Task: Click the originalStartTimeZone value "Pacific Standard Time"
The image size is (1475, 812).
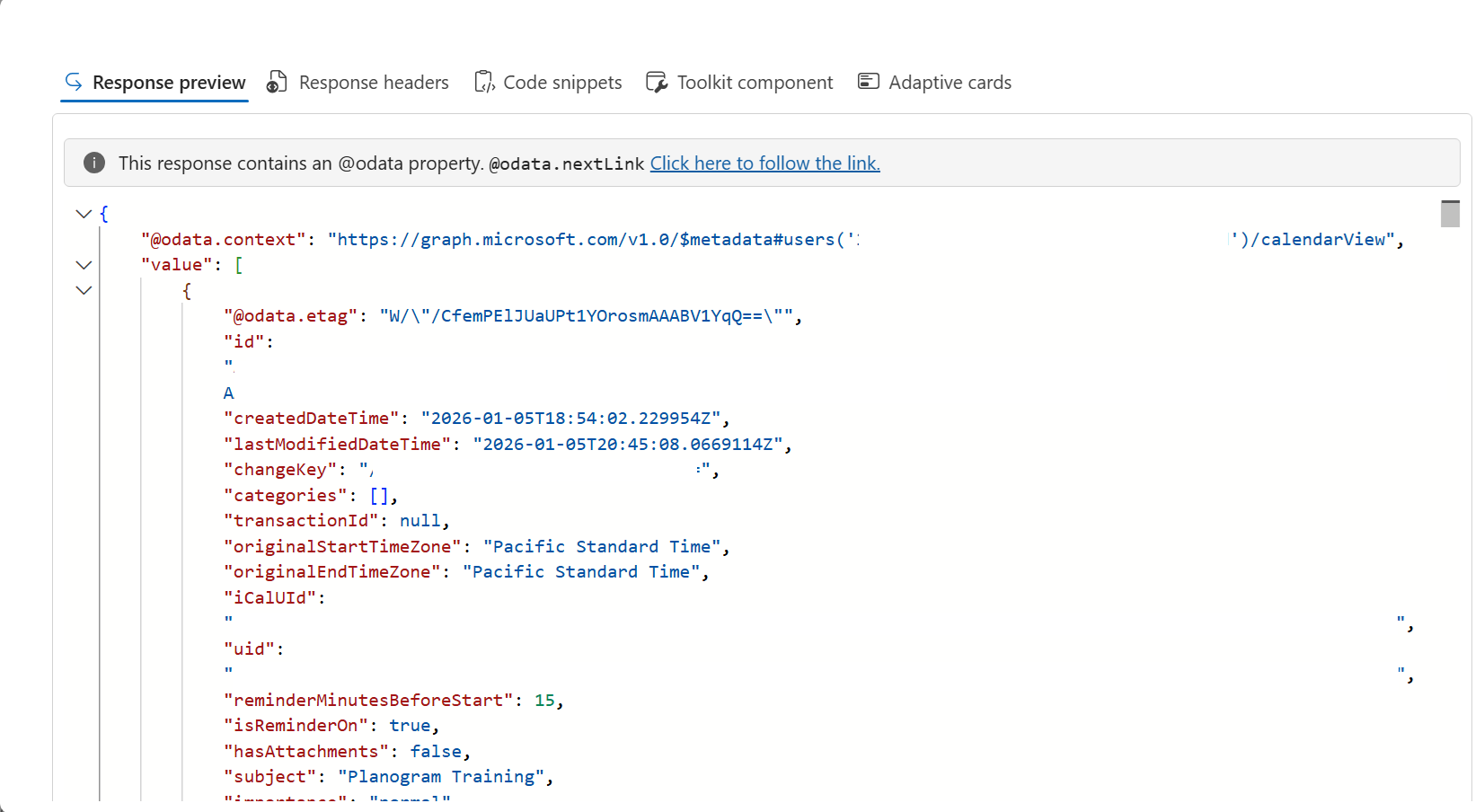Action: 602,547
